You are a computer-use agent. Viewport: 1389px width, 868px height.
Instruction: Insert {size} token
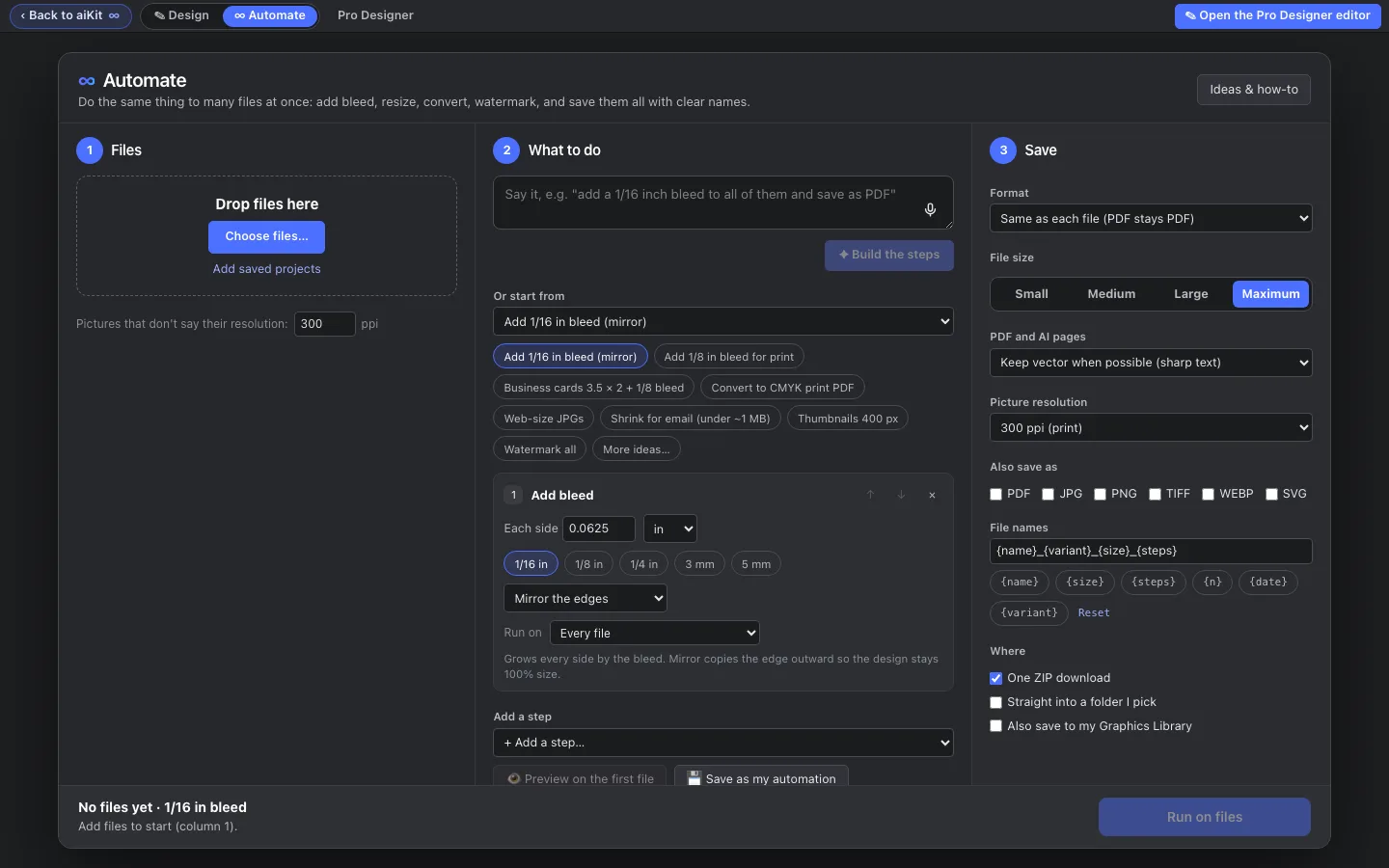tap(1085, 583)
